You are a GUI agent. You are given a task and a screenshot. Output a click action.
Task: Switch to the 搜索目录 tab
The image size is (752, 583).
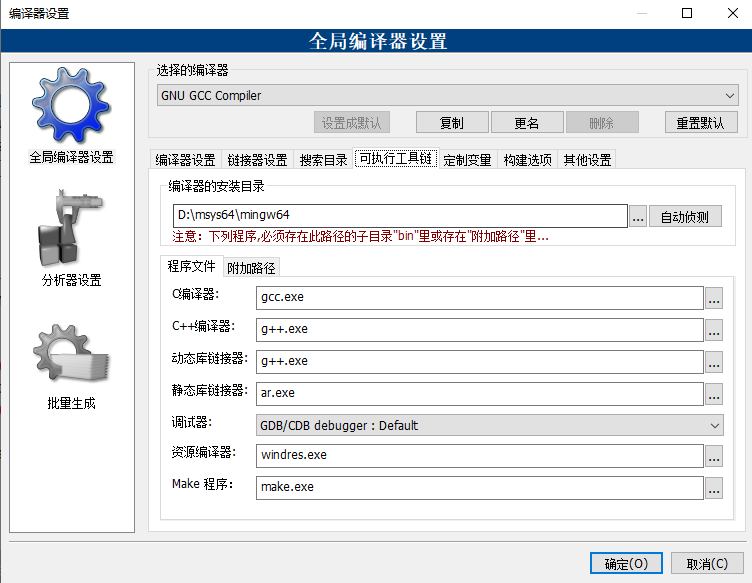323,160
